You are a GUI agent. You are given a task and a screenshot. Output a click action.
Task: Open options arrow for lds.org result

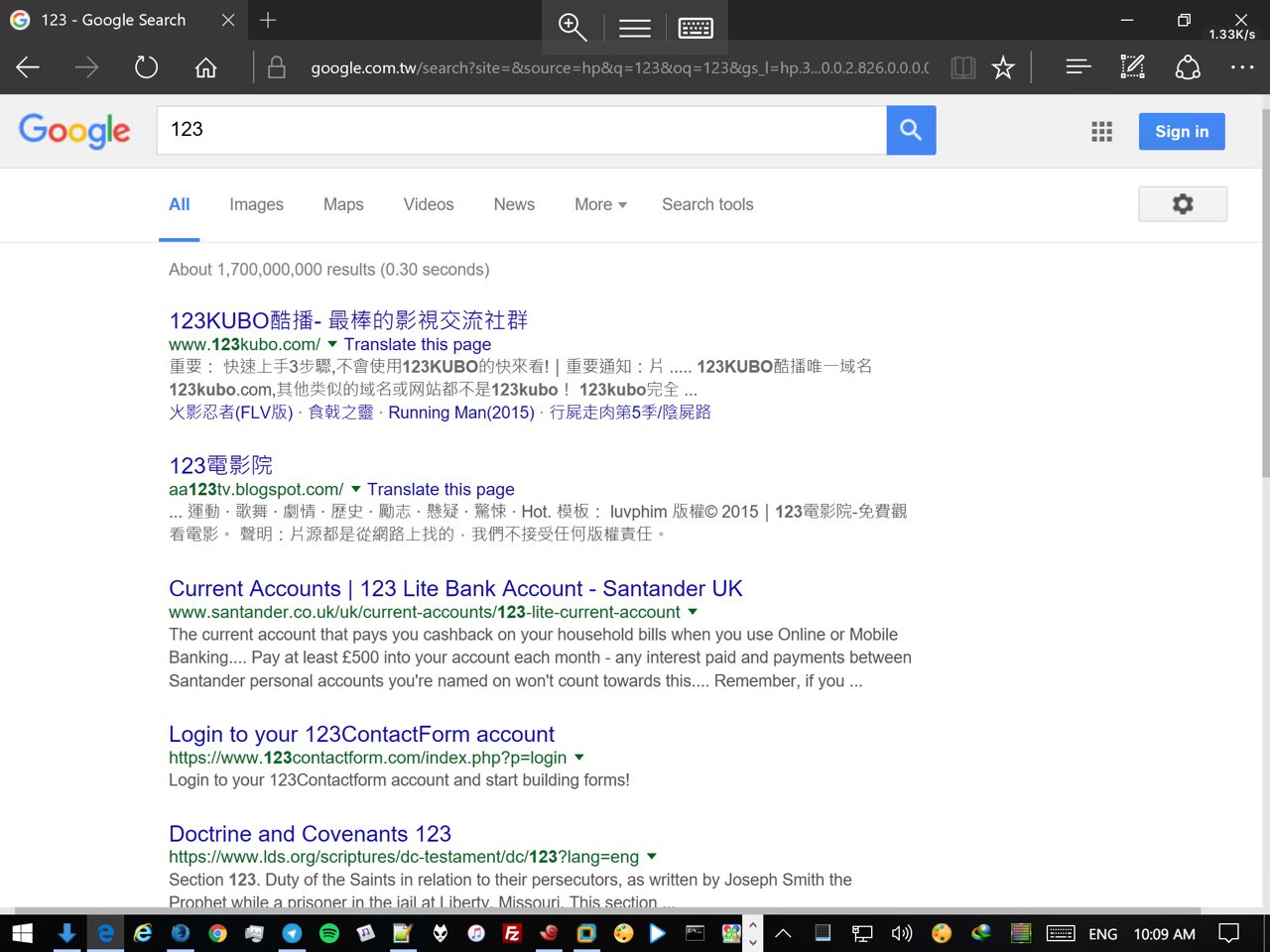point(652,857)
